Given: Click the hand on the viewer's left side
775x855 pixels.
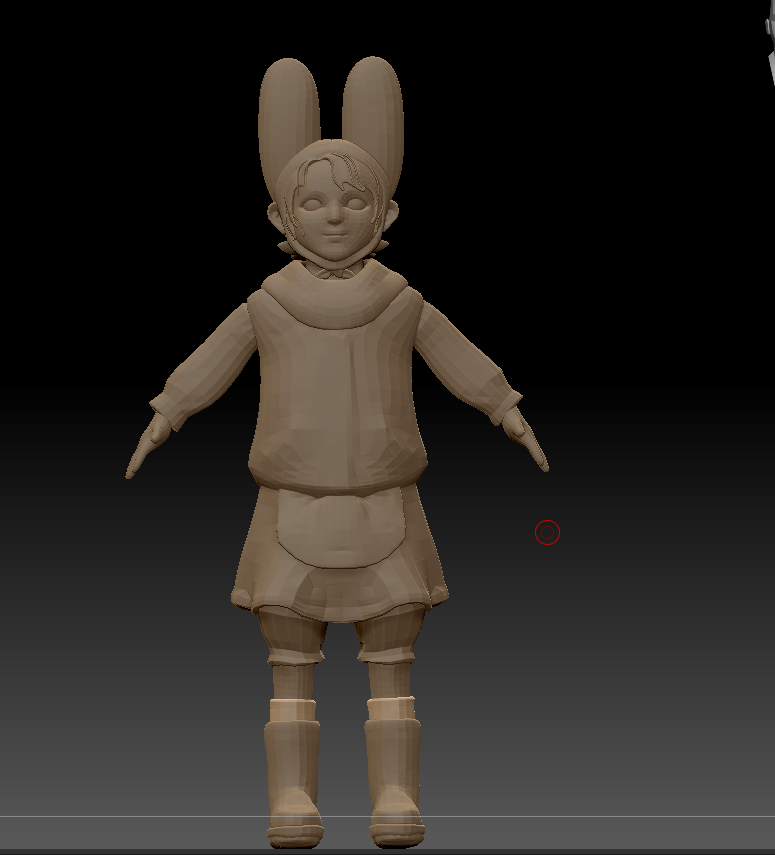Looking at the screenshot, I should [148, 445].
